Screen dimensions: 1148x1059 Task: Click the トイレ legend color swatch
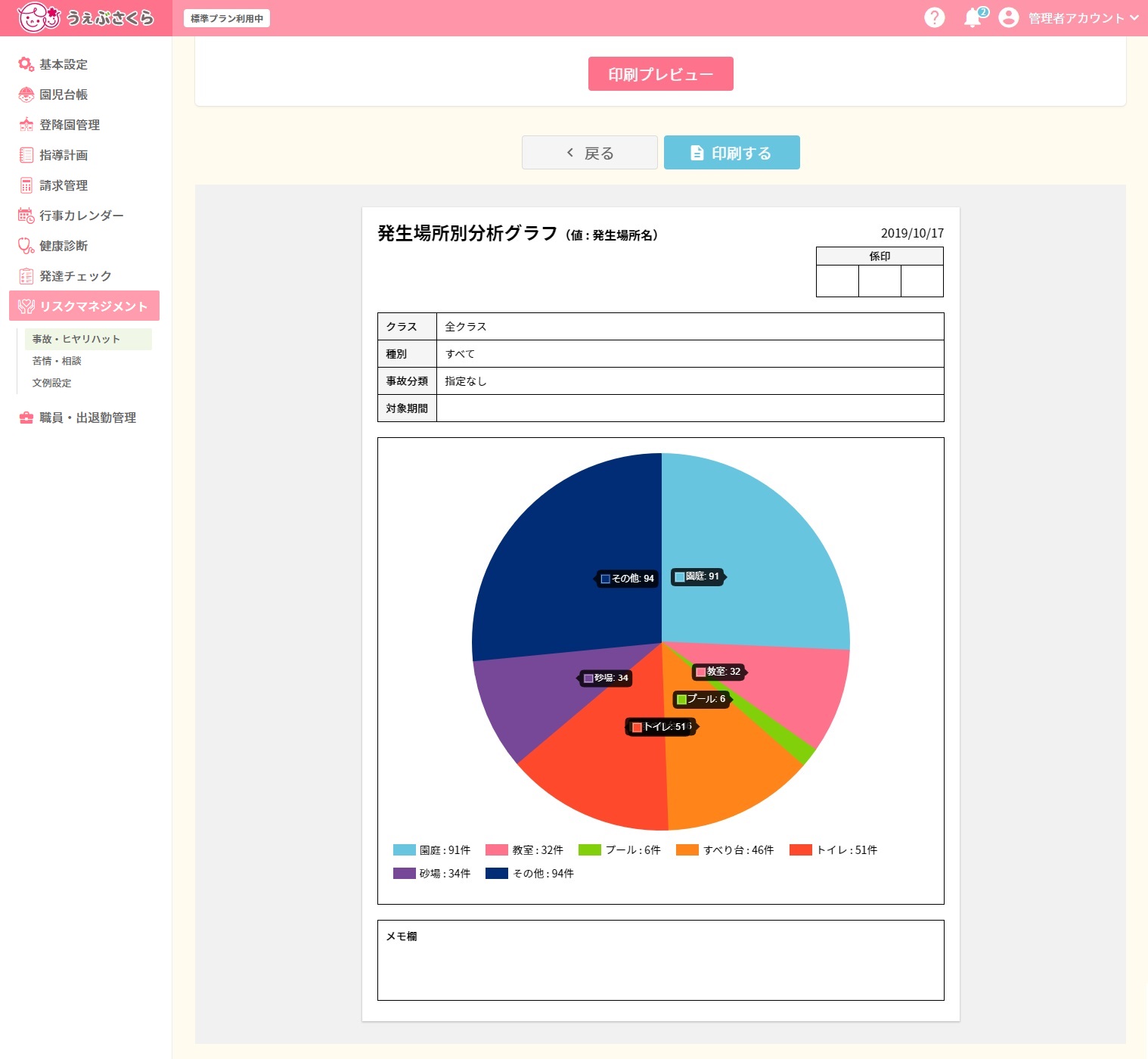click(801, 850)
